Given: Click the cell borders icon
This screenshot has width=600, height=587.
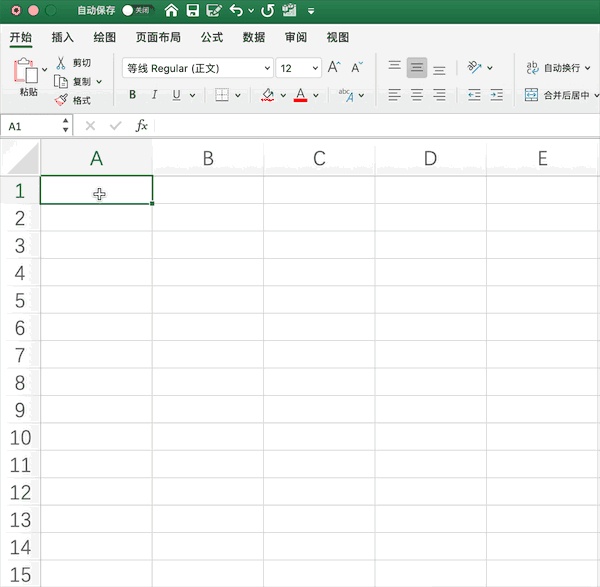Looking at the screenshot, I should (x=222, y=95).
